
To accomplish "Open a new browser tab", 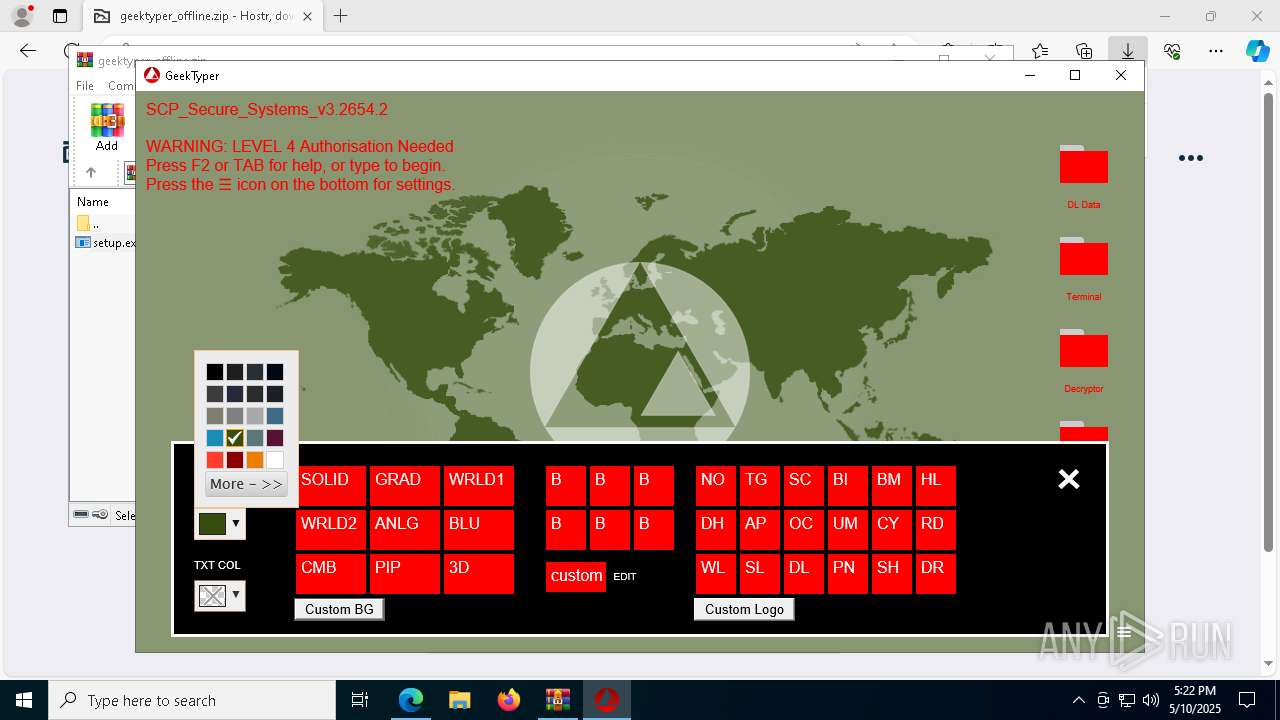I will [x=341, y=16].
